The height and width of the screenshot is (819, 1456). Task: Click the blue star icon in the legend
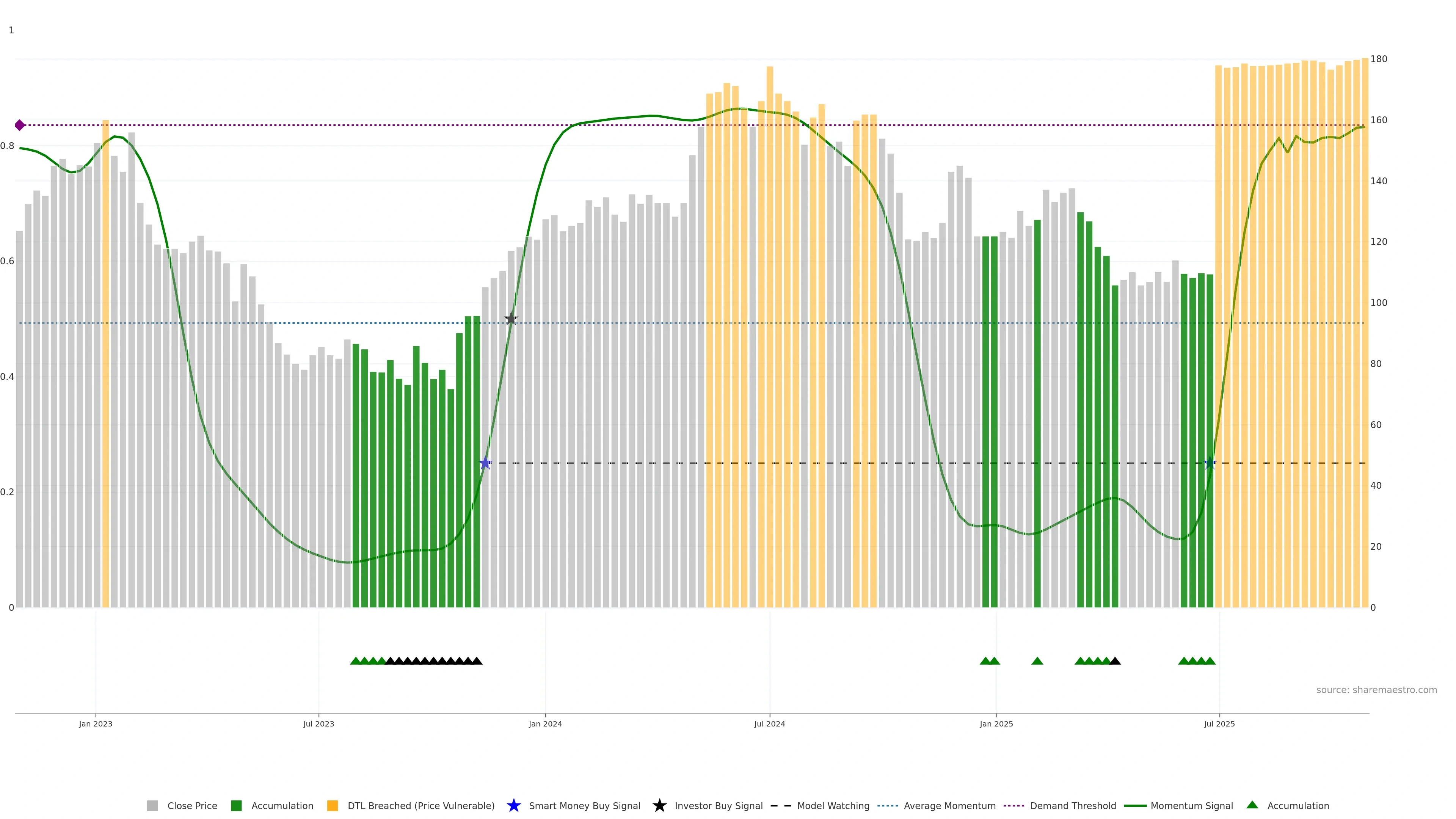click(x=513, y=805)
